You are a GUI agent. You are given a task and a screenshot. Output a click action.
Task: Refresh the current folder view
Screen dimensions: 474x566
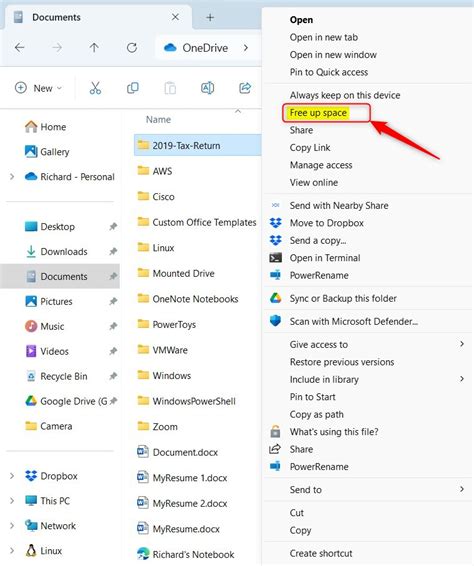[x=132, y=47]
